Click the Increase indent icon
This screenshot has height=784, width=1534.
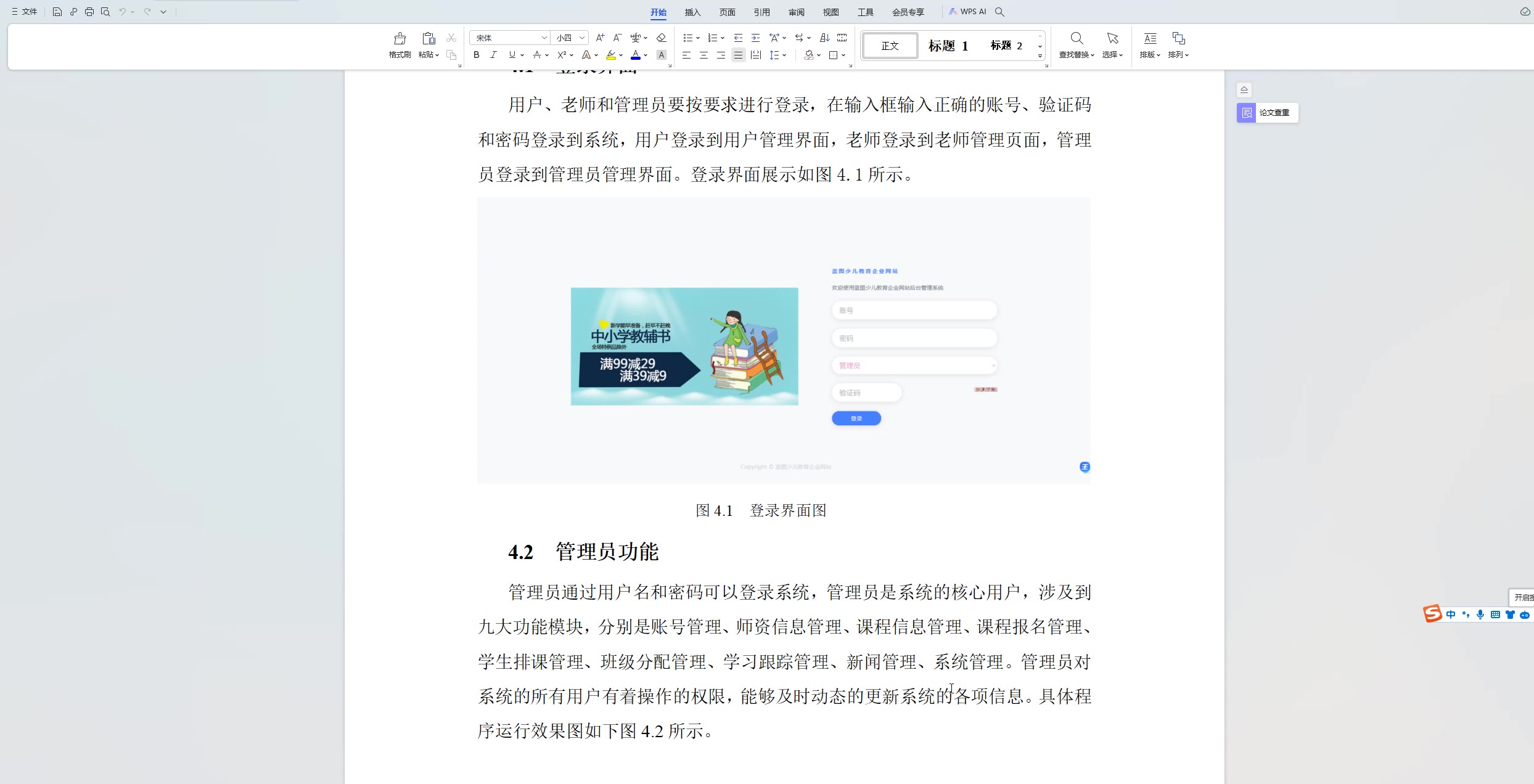point(755,38)
